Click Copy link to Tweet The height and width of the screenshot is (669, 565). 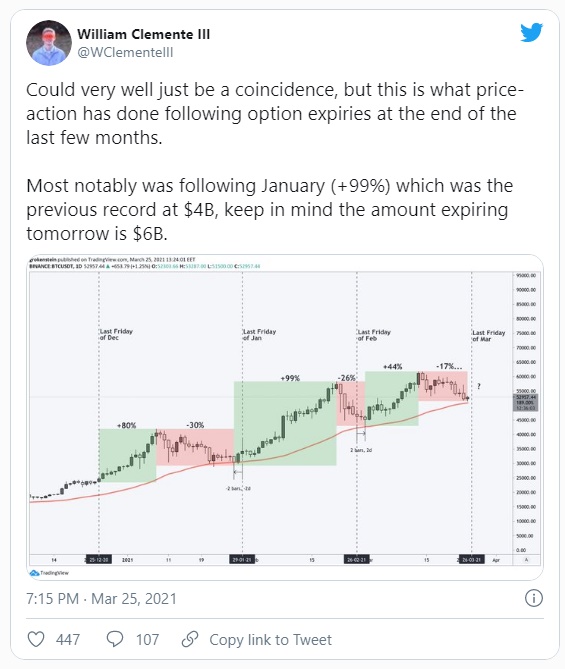coord(271,640)
